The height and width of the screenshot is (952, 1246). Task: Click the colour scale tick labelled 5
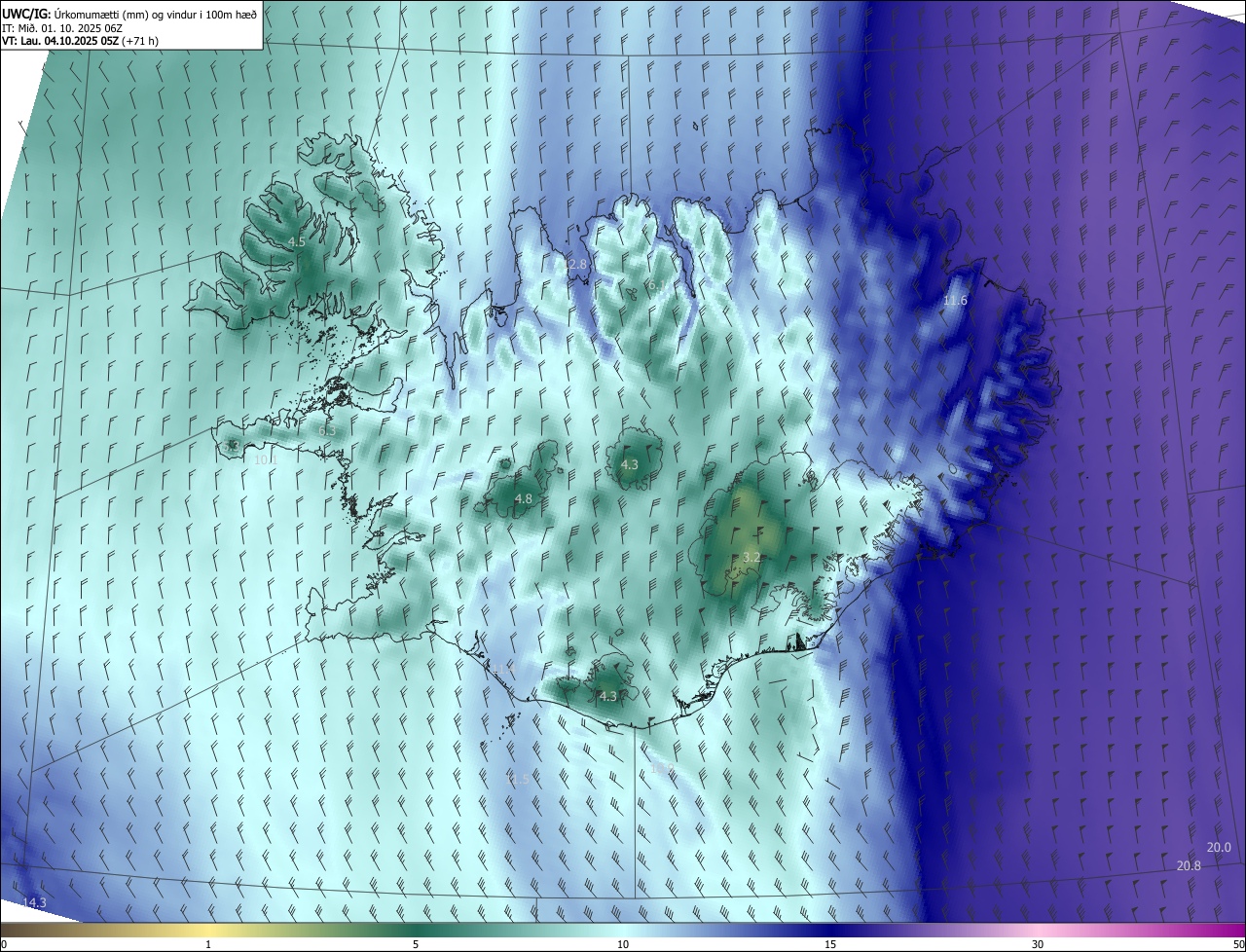click(416, 945)
